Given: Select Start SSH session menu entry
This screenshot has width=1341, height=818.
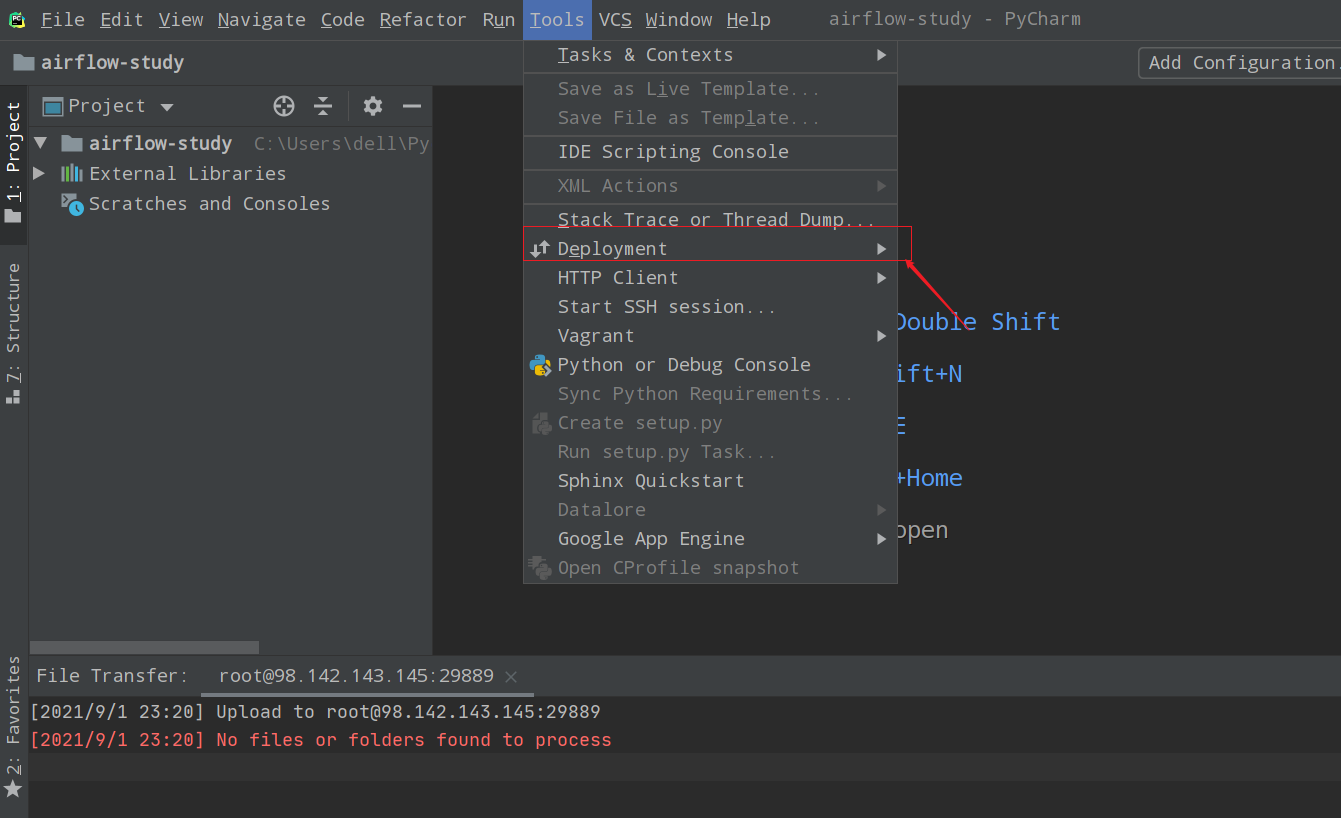Looking at the screenshot, I should point(666,307).
